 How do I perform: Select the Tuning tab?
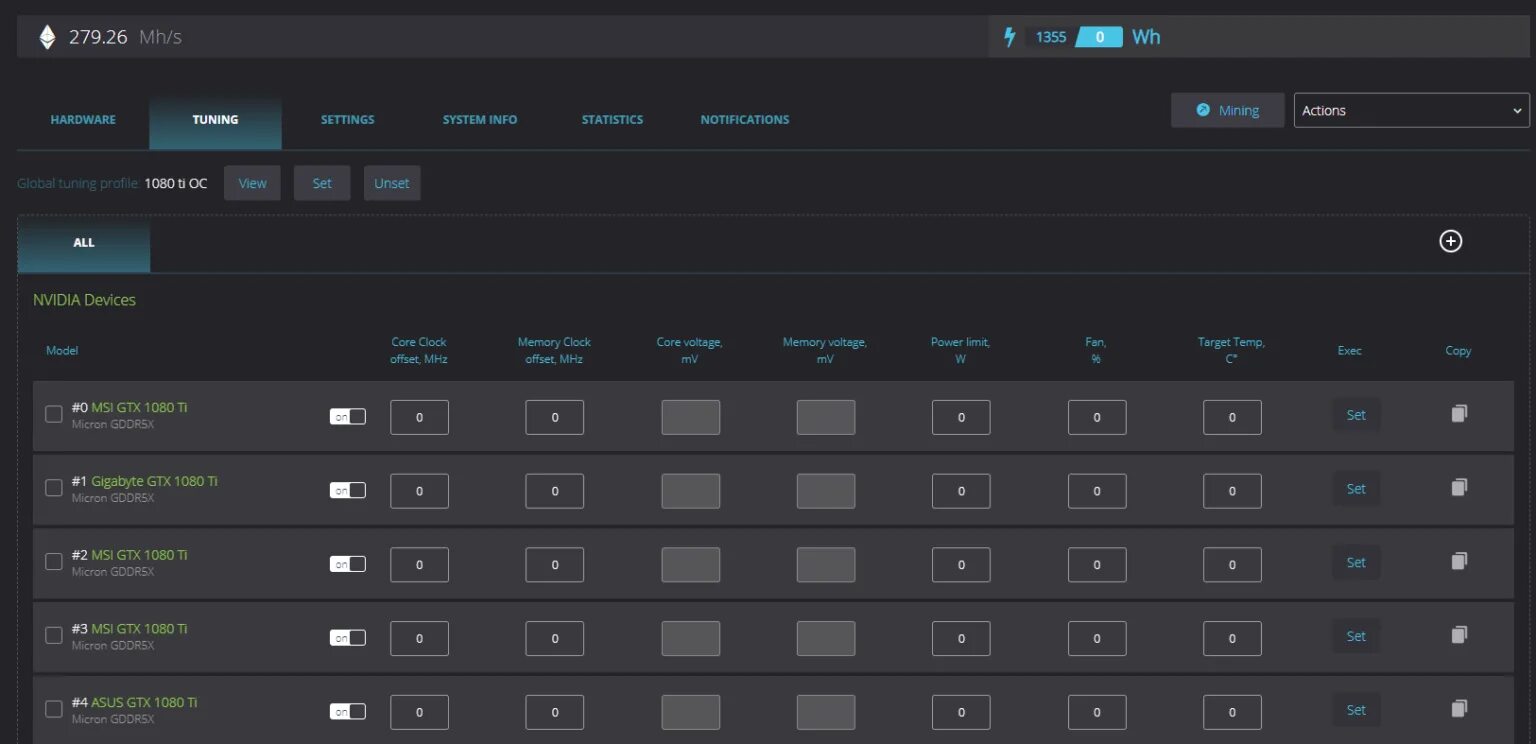point(215,120)
